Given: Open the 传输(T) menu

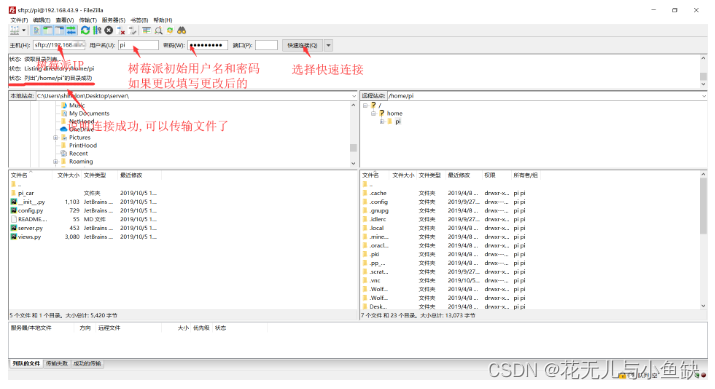Looking at the screenshot, I should (88, 20).
